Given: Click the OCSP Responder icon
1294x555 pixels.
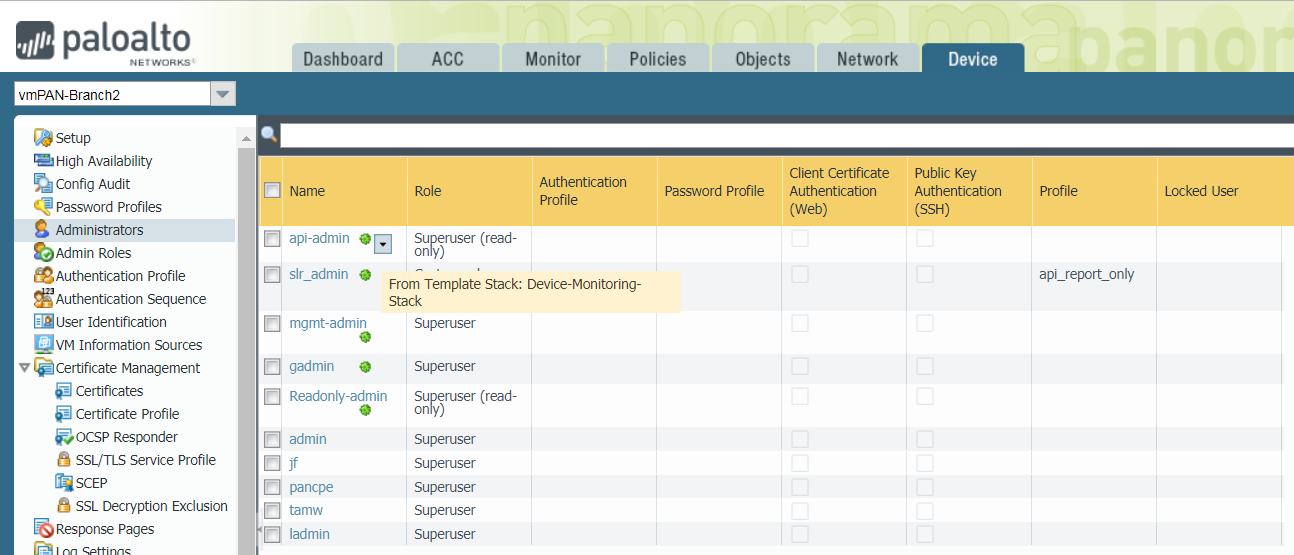Looking at the screenshot, I should (x=63, y=437).
